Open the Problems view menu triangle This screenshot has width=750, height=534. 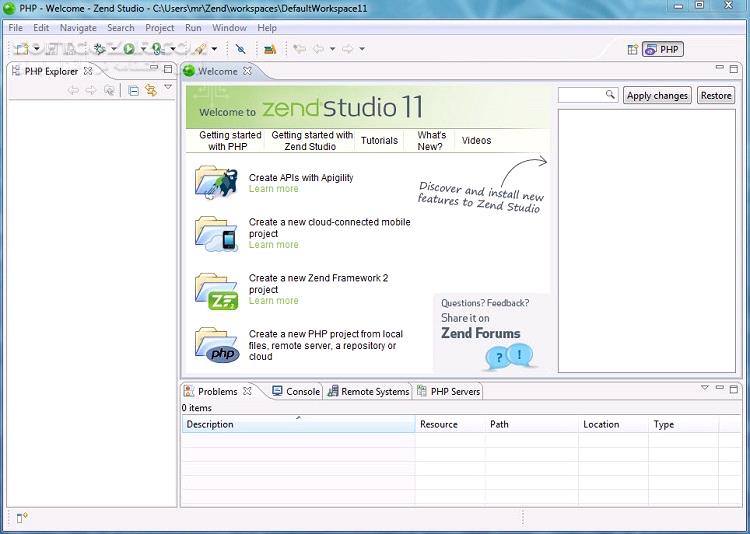tap(705, 388)
